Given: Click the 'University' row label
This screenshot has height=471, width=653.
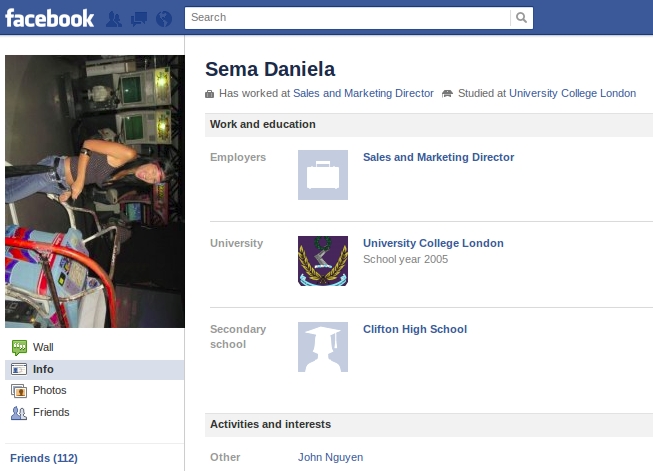Looking at the screenshot, I should pos(237,243).
